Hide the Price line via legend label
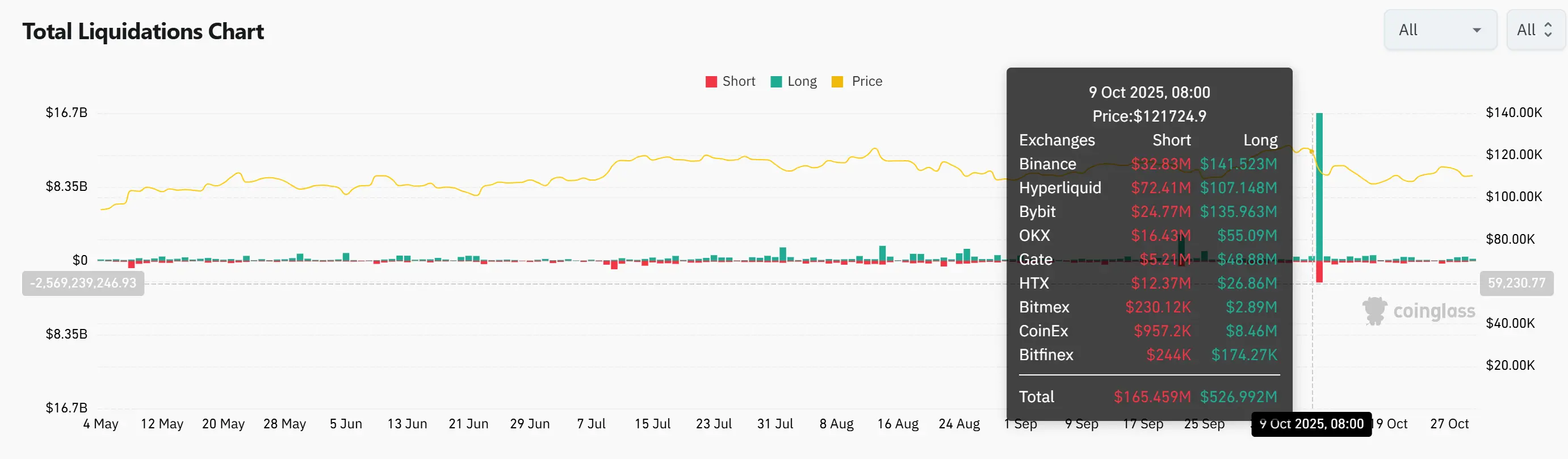1568x459 pixels. [867, 82]
